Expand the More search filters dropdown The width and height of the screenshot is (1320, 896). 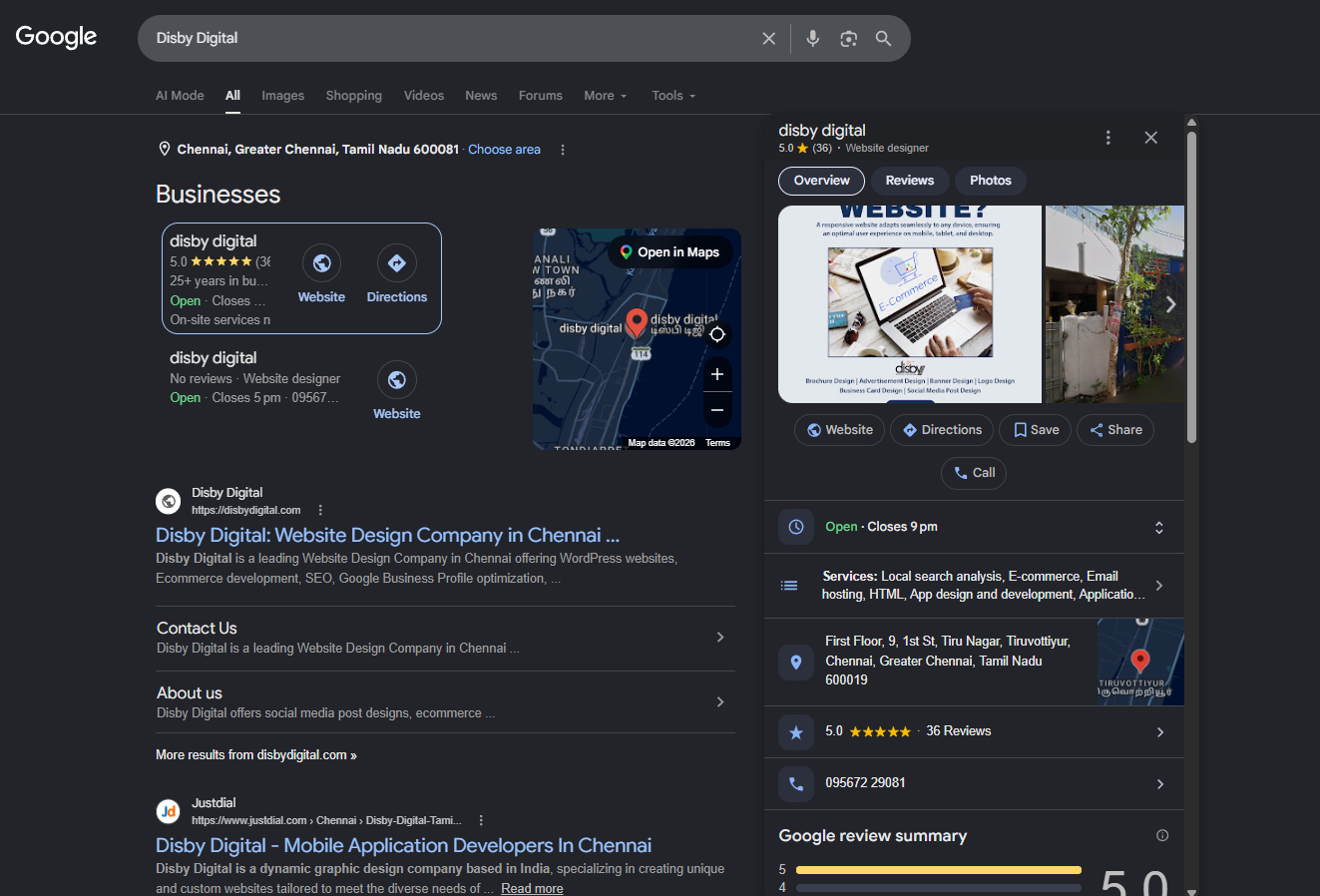606,96
